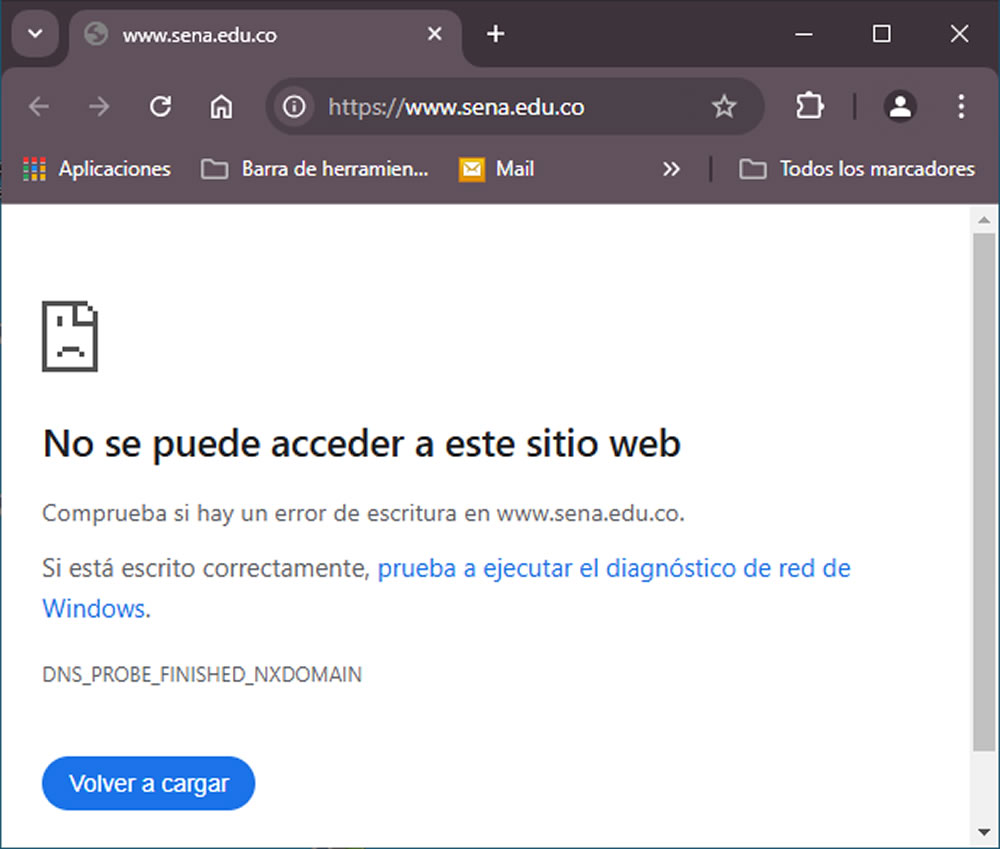Minimize the browser window
The height and width of the screenshot is (849, 1000).
pos(804,34)
